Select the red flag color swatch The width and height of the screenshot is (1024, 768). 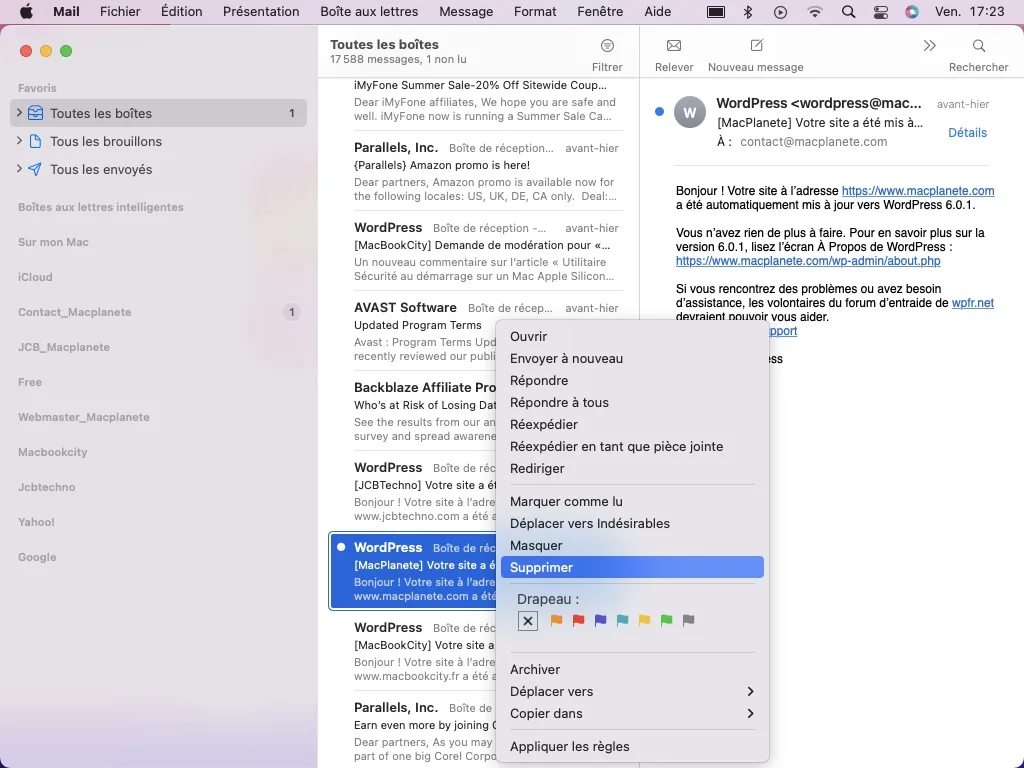pyautogui.click(x=578, y=620)
